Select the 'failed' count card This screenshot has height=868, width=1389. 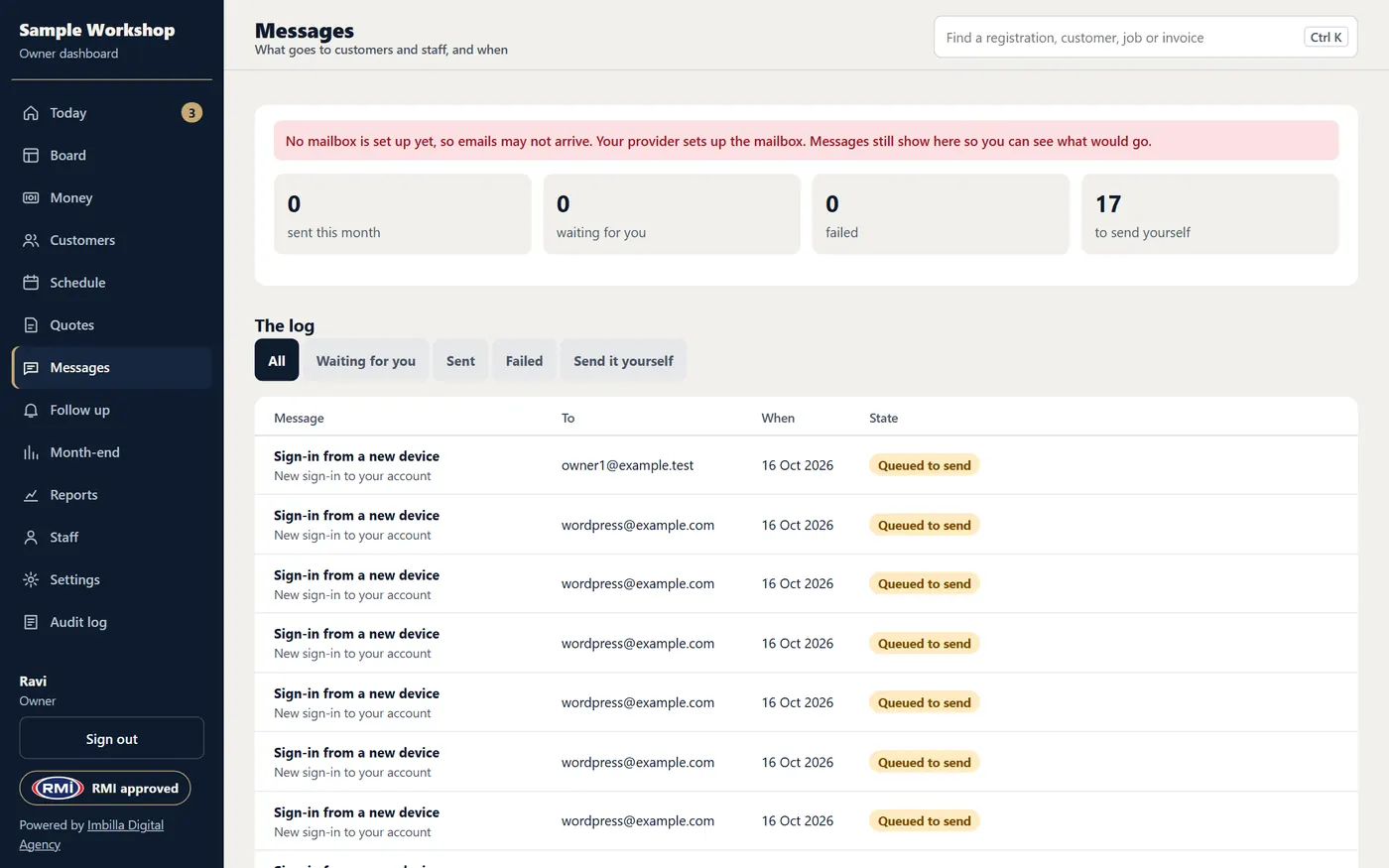[x=941, y=214]
